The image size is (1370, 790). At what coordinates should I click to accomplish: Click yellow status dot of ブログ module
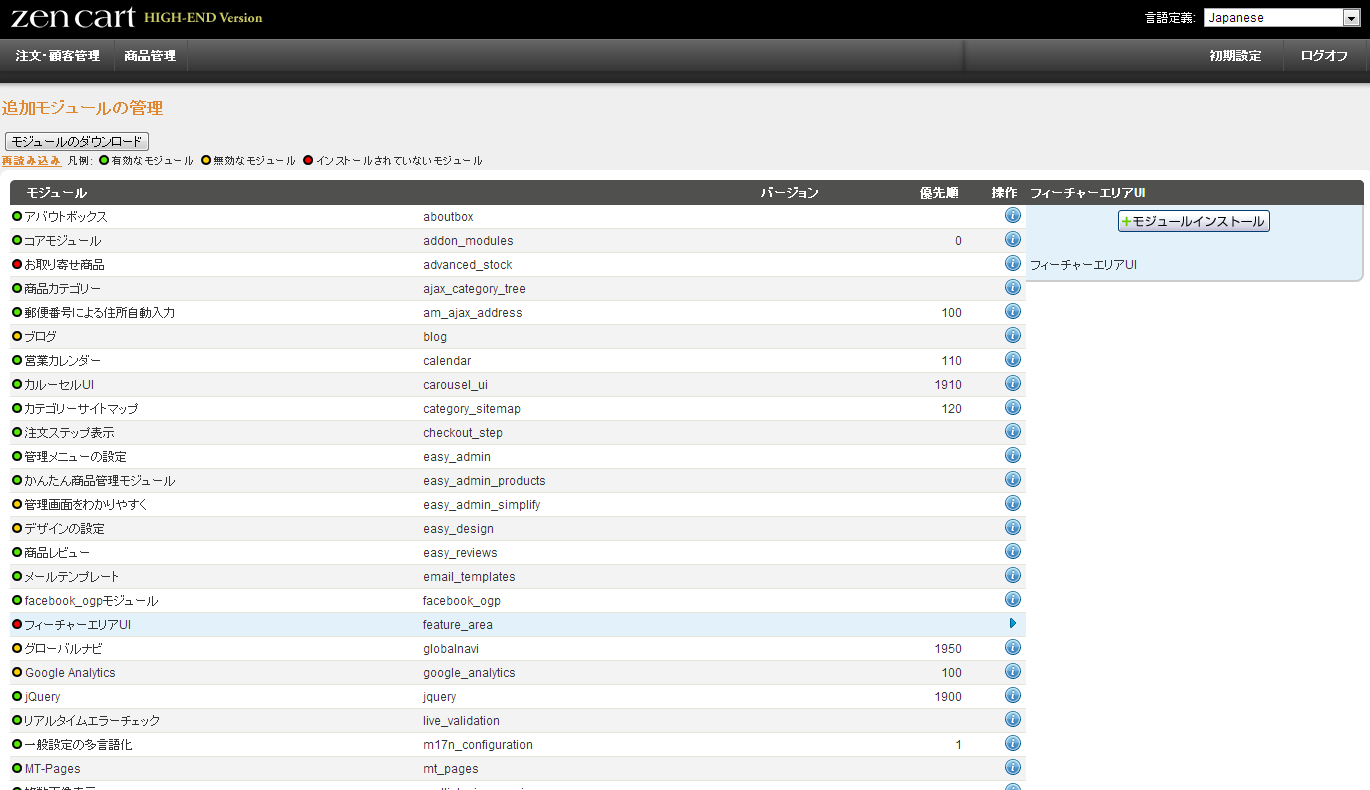coord(17,337)
